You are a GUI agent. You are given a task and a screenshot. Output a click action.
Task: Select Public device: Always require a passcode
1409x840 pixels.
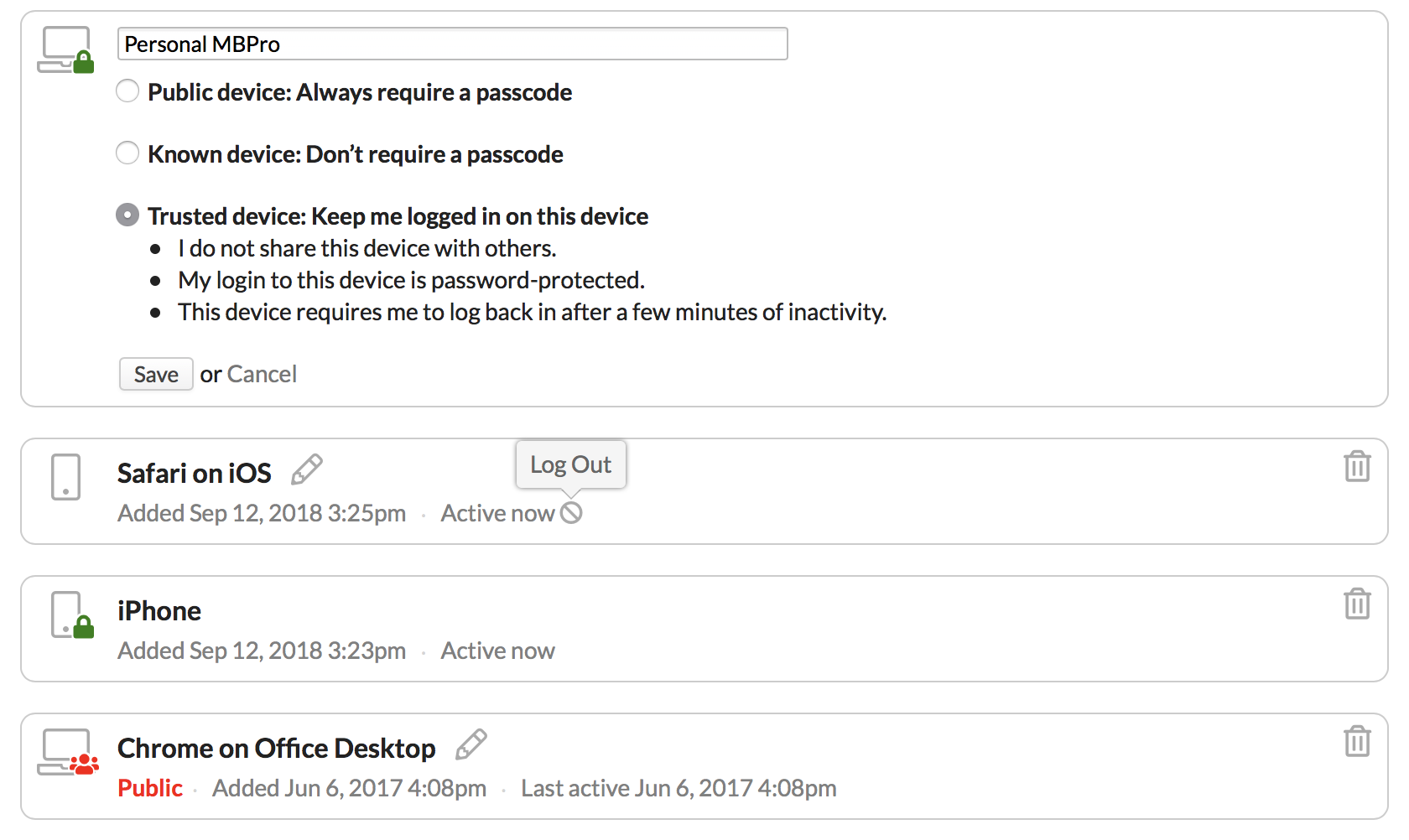point(127,91)
